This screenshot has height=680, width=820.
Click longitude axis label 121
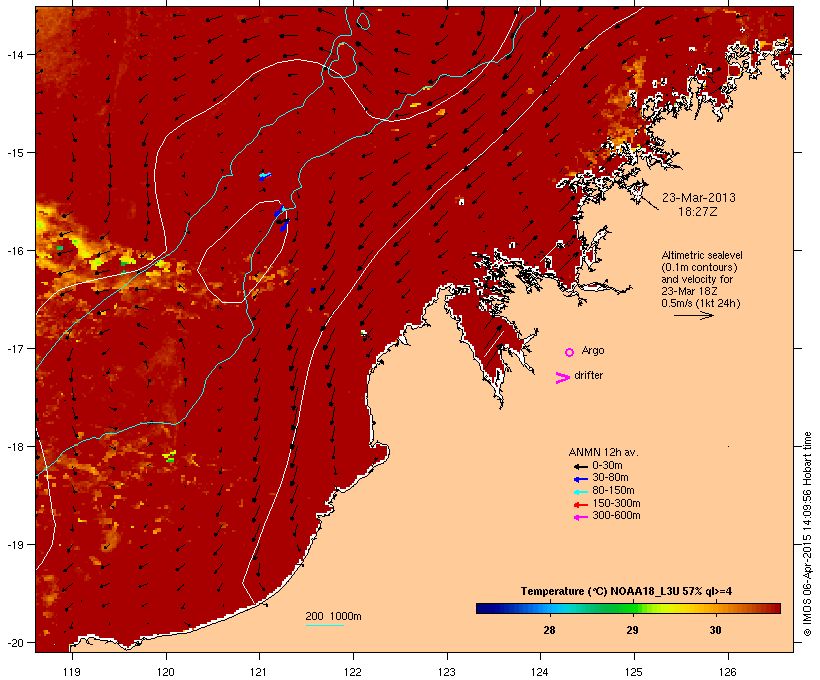(259, 672)
